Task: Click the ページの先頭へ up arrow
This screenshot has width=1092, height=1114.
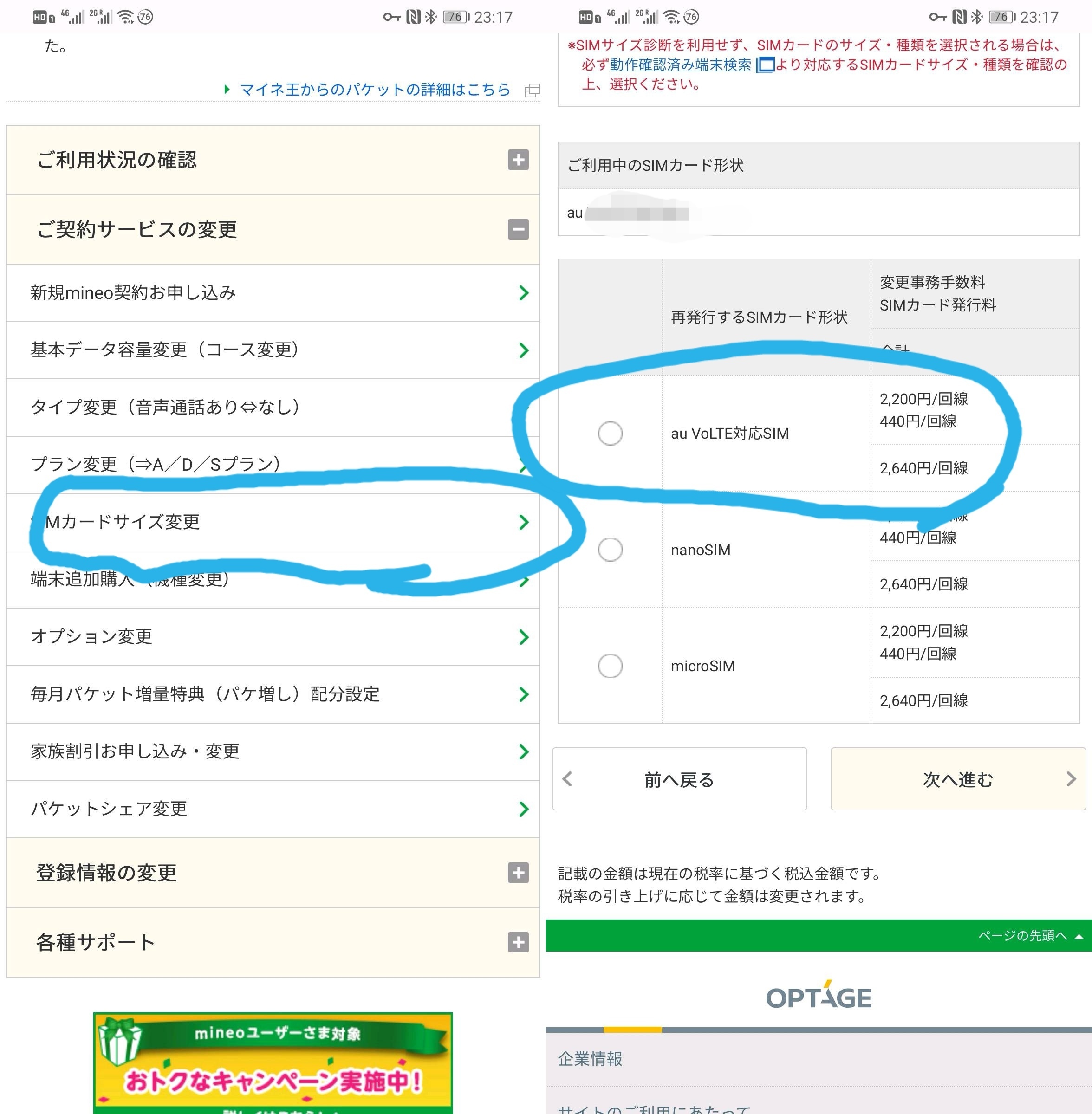Action: 1078,936
